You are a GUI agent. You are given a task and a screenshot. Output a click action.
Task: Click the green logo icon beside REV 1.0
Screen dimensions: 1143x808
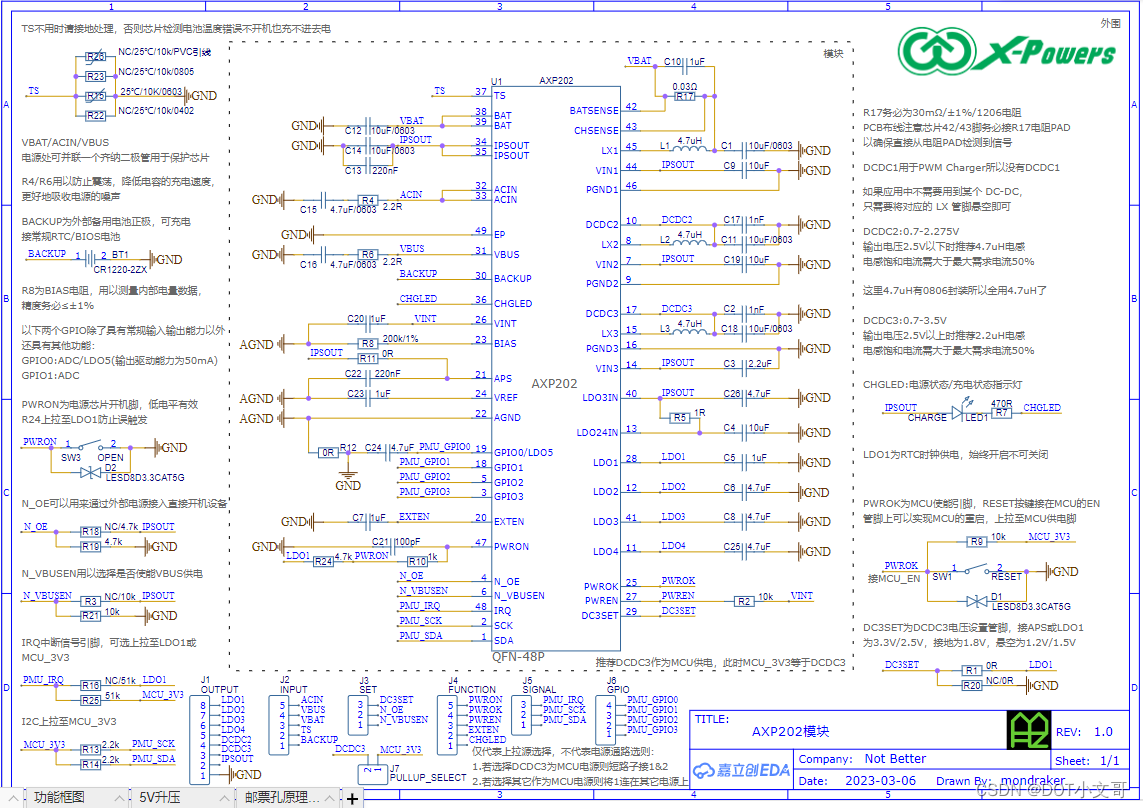pyautogui.click(x=1031, y=731)
